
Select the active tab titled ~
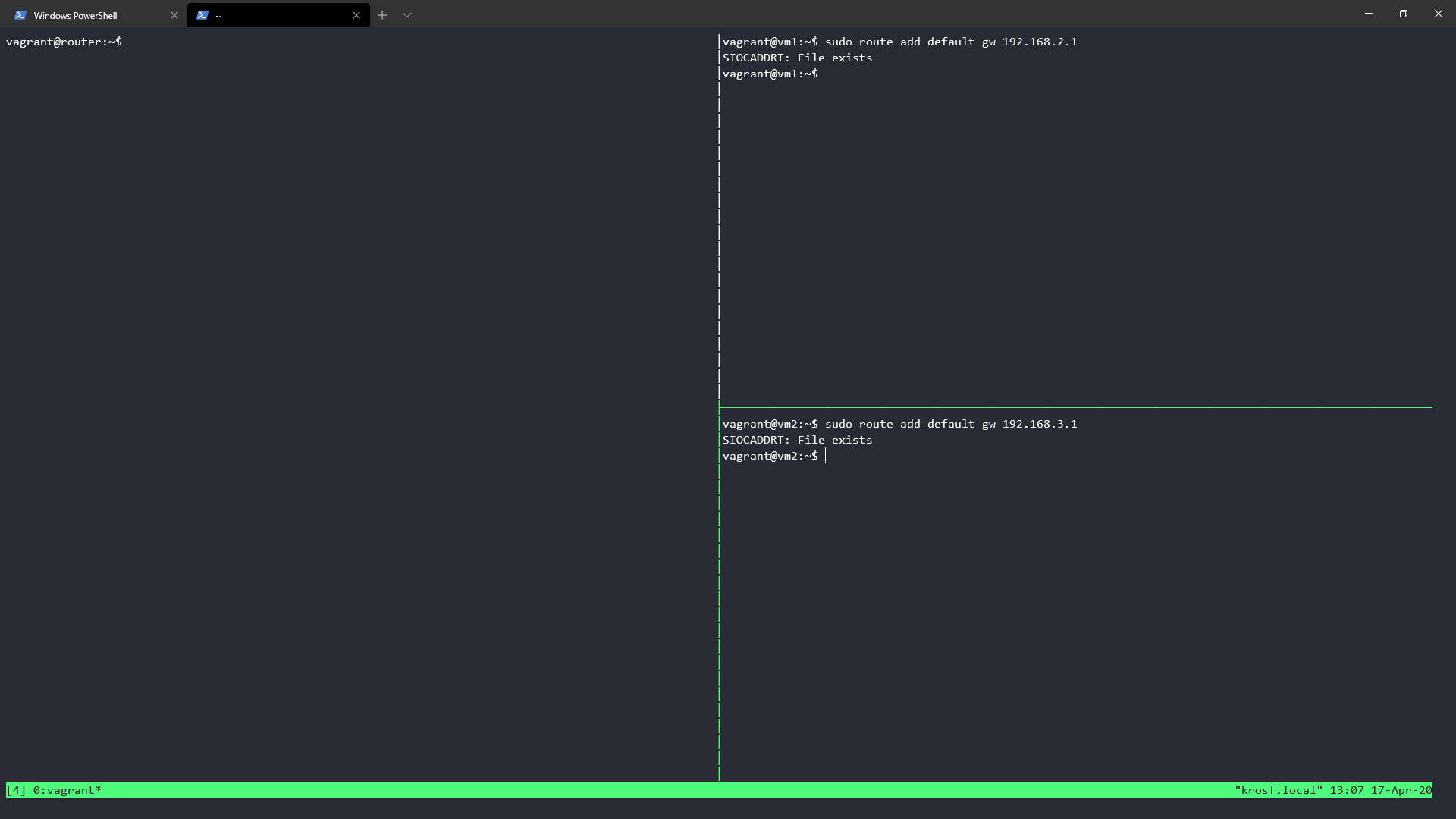(x=278, y=15)
